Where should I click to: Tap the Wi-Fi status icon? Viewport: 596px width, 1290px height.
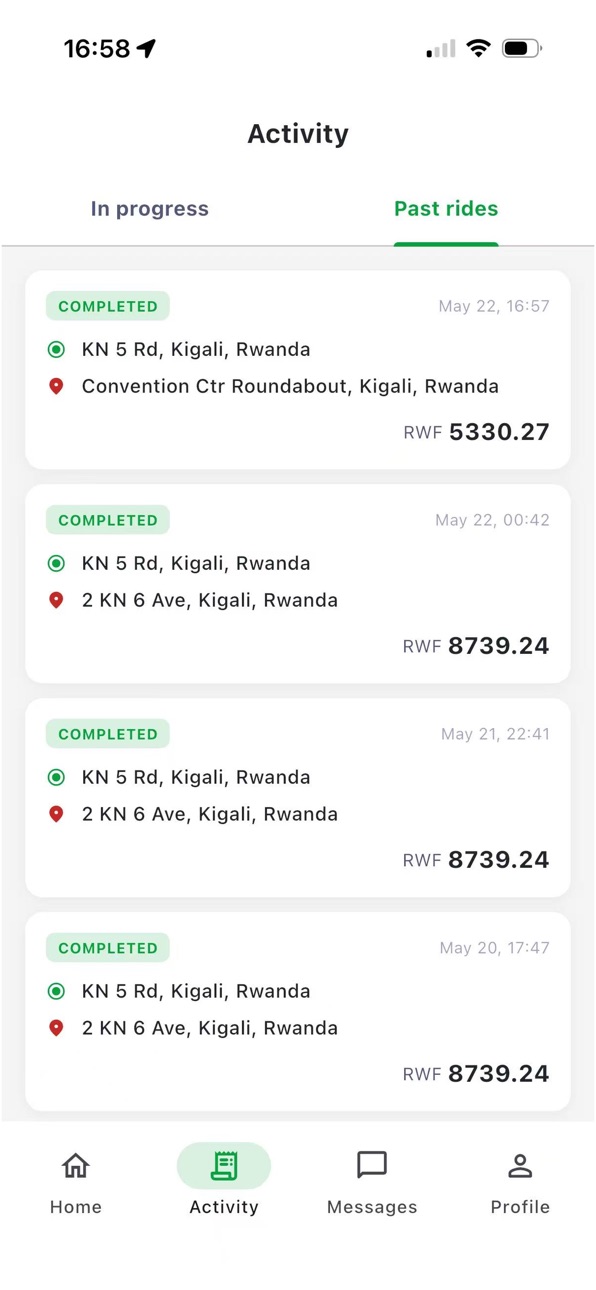[x=479, y=48]
